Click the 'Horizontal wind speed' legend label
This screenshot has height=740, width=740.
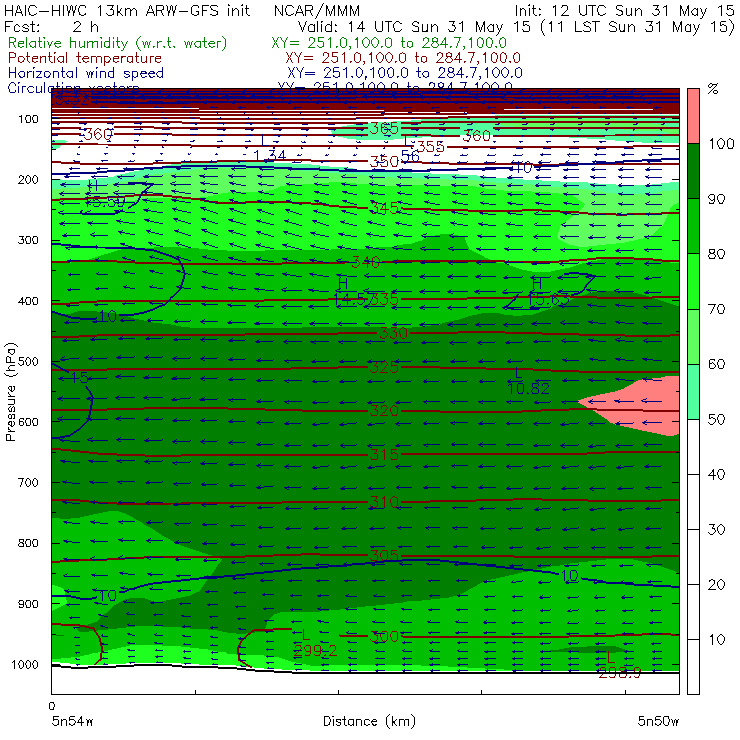coord(86,73)
